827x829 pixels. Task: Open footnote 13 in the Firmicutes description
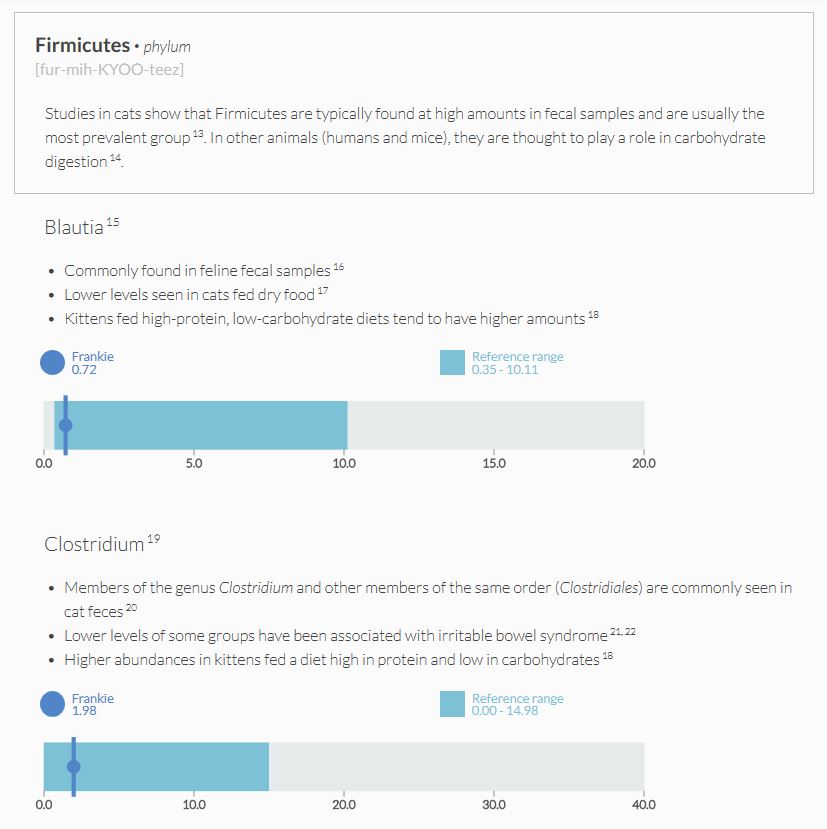point(199,134)
